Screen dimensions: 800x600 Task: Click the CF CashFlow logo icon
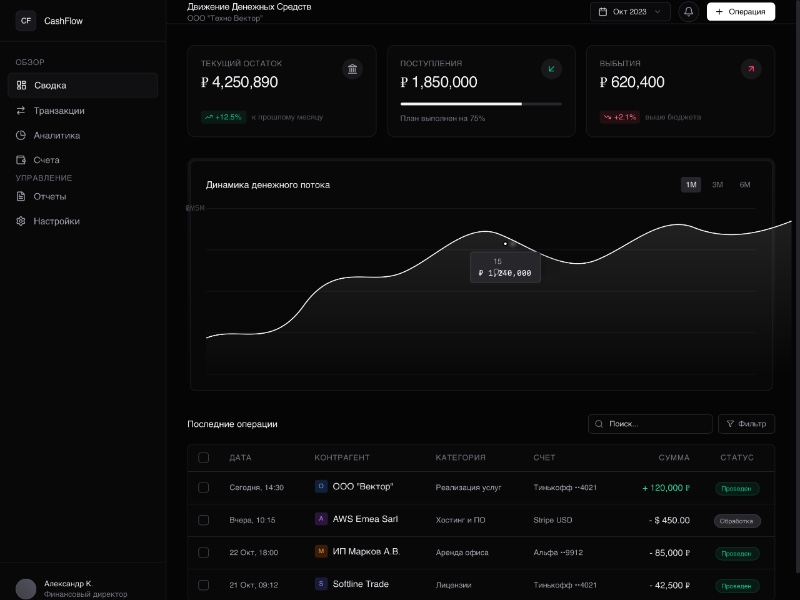pos(26,20)
